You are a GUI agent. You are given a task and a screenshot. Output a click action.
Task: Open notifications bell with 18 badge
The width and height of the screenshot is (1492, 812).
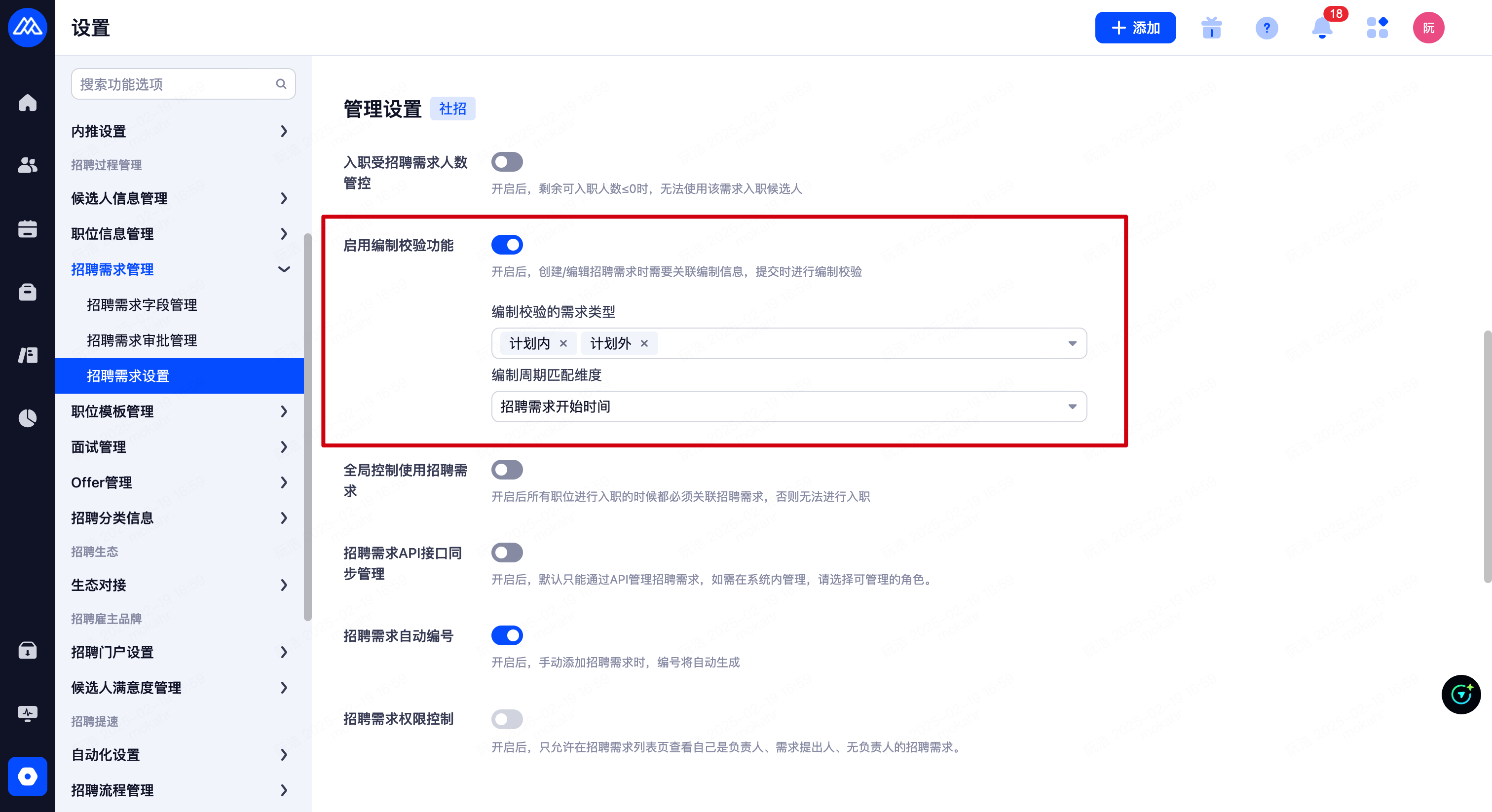tap(1322, 28)
